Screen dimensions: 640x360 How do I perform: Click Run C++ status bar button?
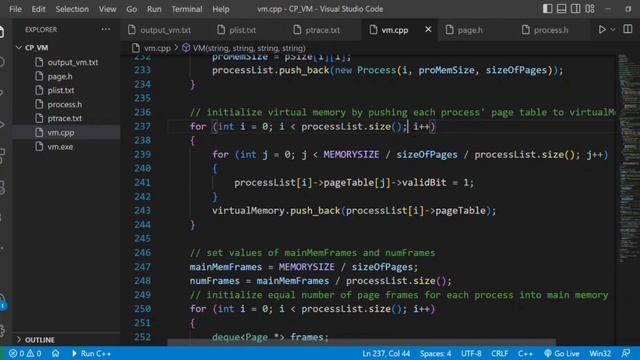pyautogui.click(x=91, y=353)
